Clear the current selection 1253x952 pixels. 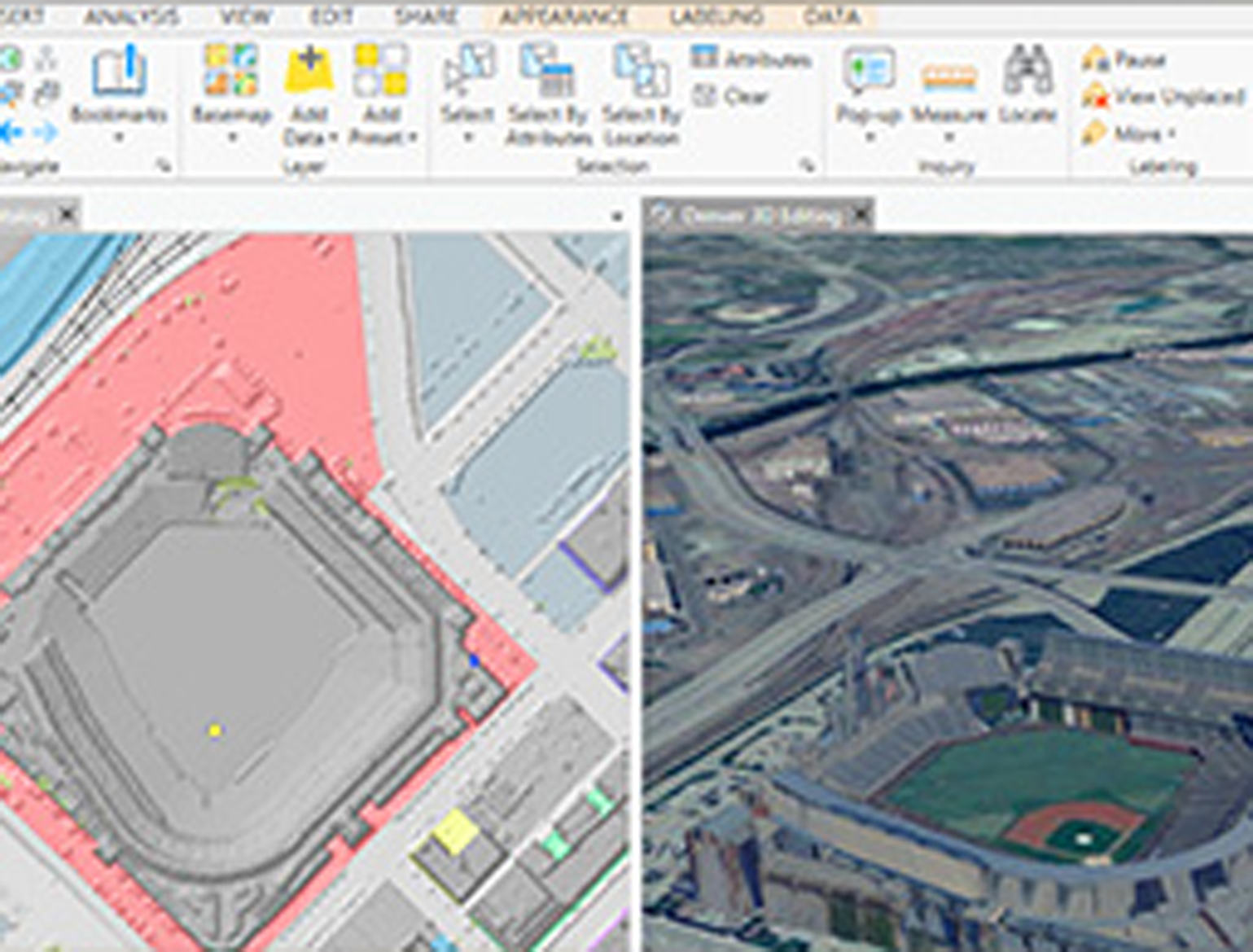tap(732, 97)
